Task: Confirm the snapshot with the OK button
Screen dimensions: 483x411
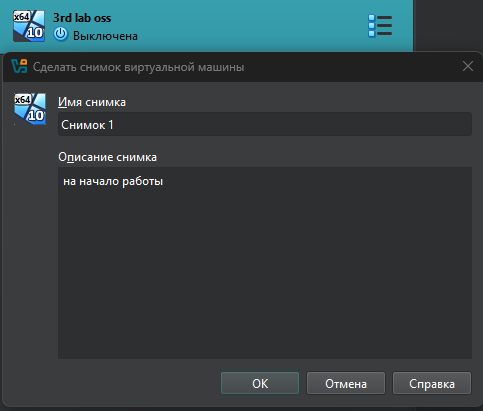Action: click(x=260, y=383)
